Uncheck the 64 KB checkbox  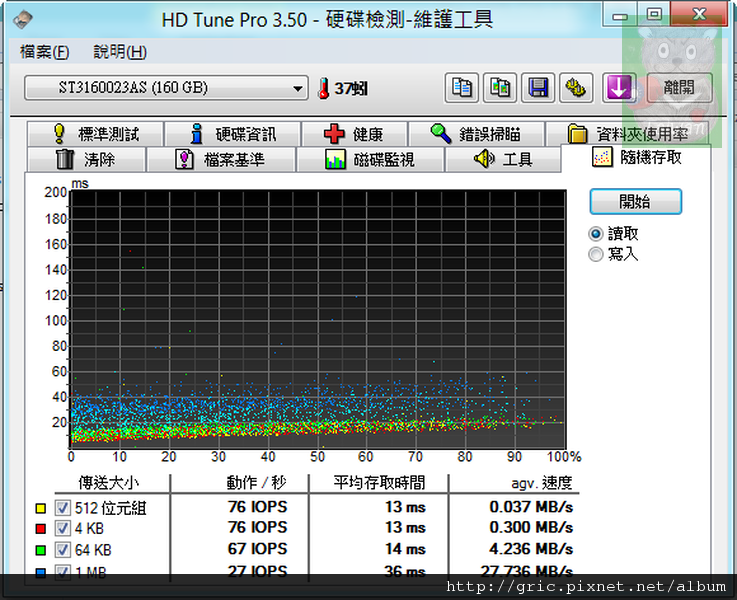[63, 549]
